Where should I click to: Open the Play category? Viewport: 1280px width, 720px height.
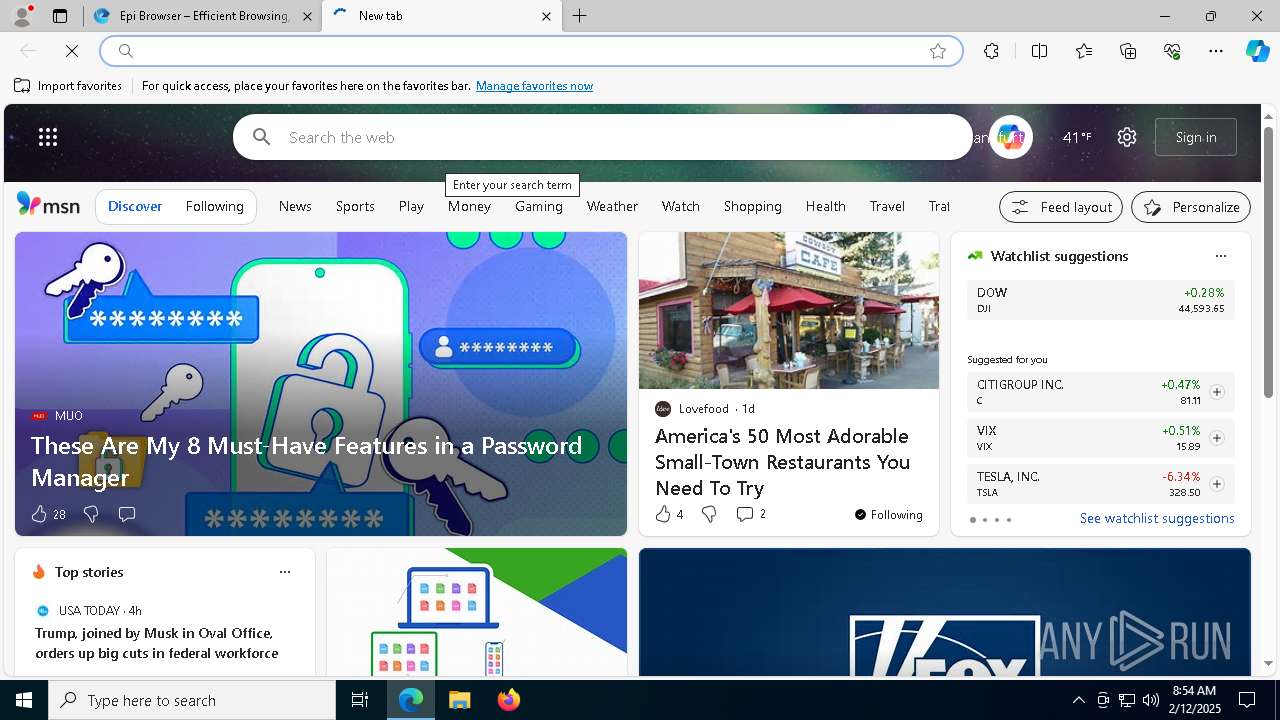[x=411, y=206]
